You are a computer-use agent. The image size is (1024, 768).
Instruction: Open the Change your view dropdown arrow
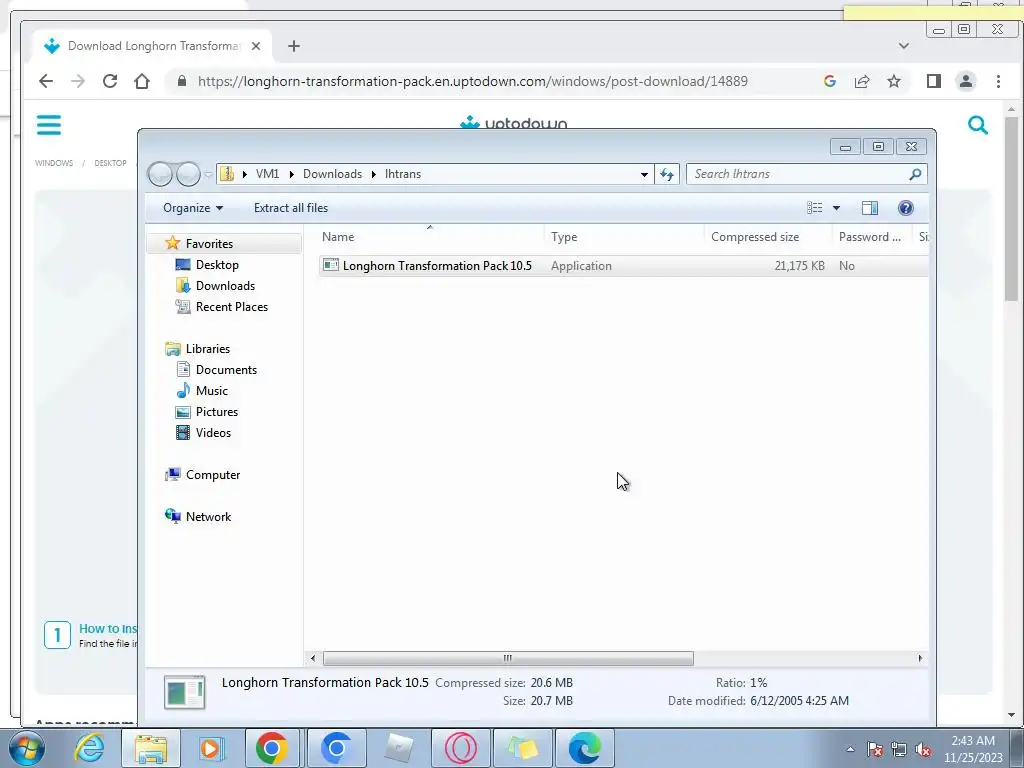click(836, 208)
